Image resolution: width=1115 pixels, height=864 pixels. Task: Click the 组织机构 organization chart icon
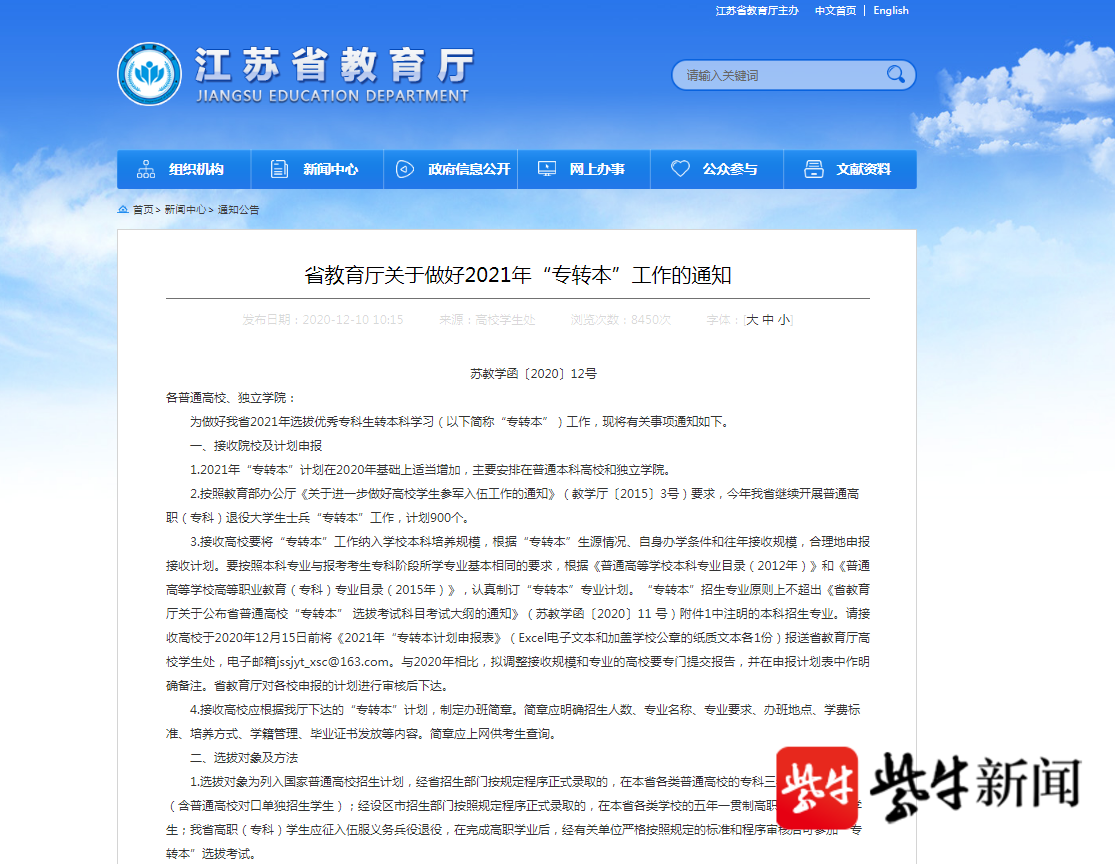146,169
